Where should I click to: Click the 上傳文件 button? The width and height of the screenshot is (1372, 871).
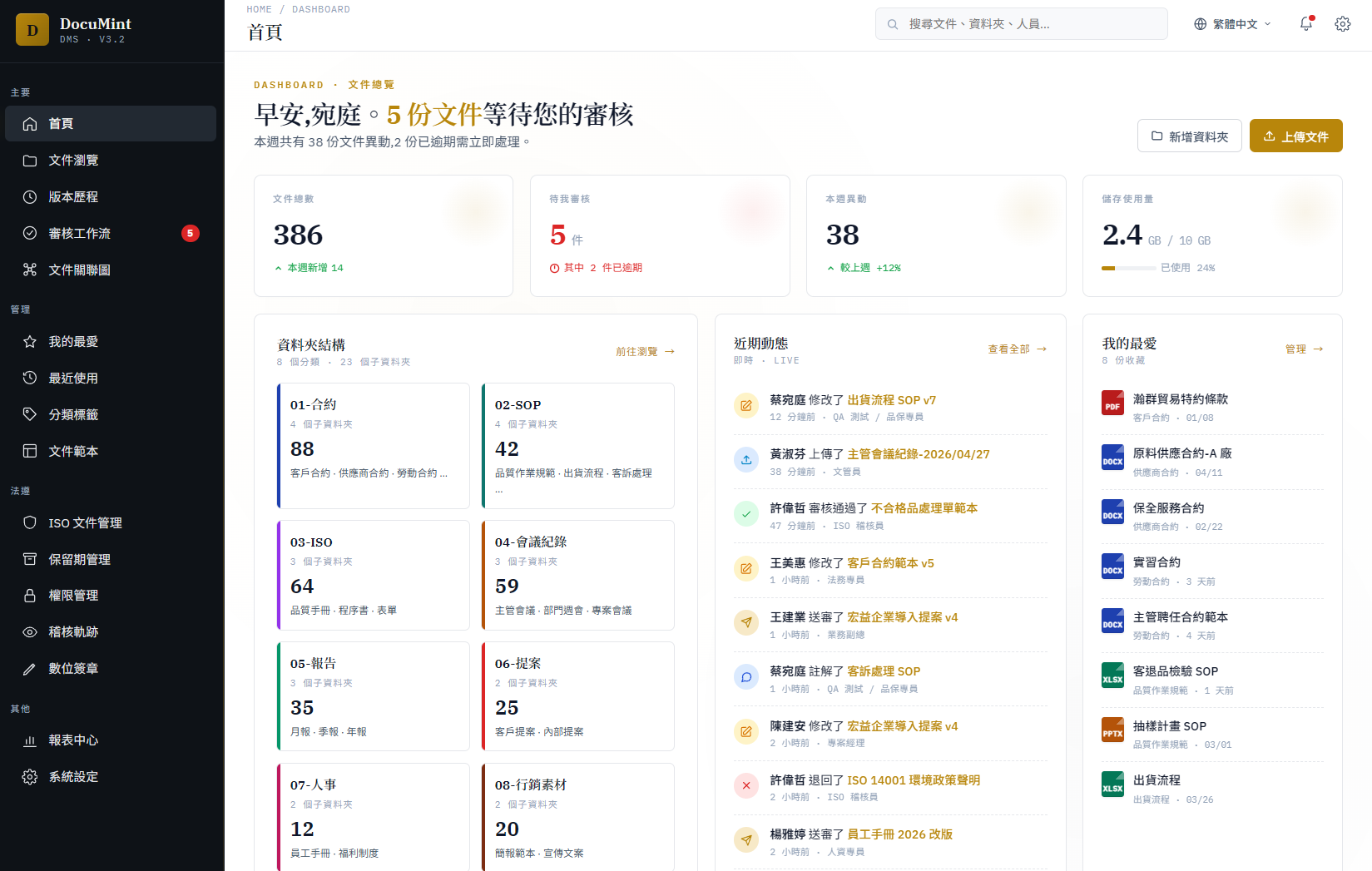coord(1295,136)
